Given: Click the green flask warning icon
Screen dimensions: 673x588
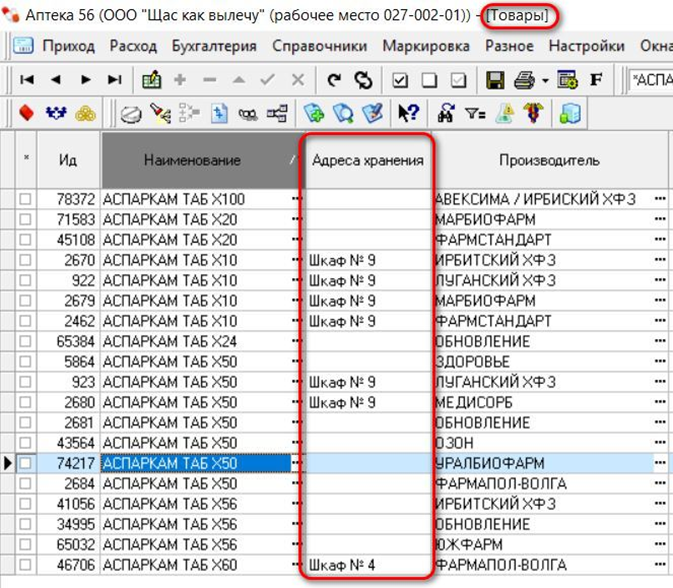Looking at the screenshot, I should tap(505, 114).
